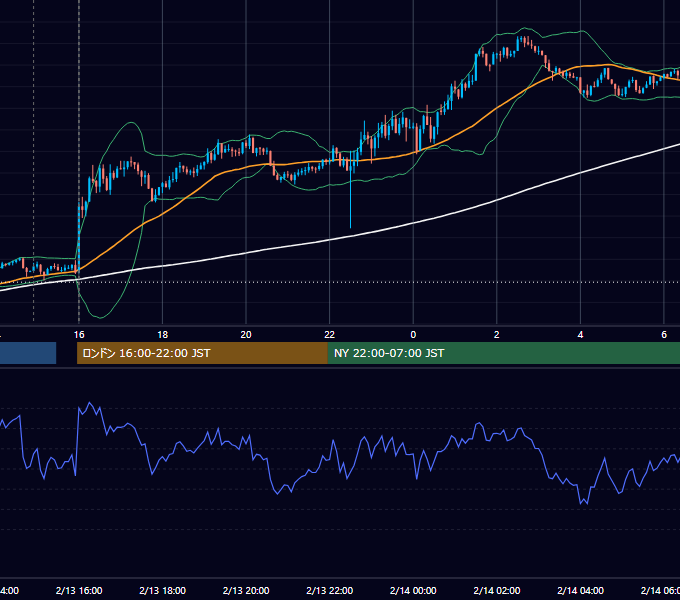Pick the 2/13 22:00 date label
Image resolution: width=680 pixels, height=600 pixels.
click(x=330, y=590)
